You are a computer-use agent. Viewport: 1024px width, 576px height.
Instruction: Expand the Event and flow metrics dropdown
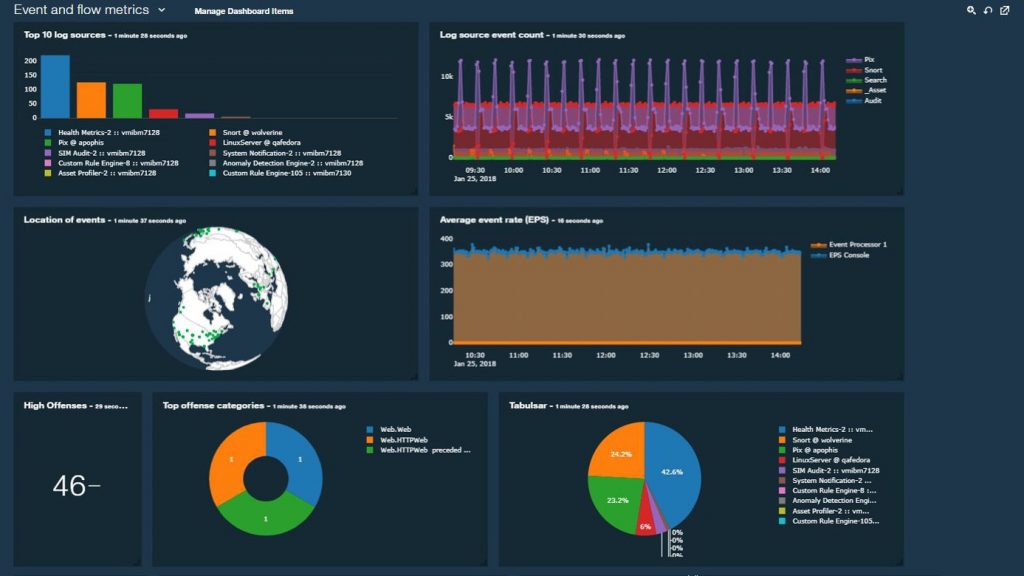(x=161, y=10)
